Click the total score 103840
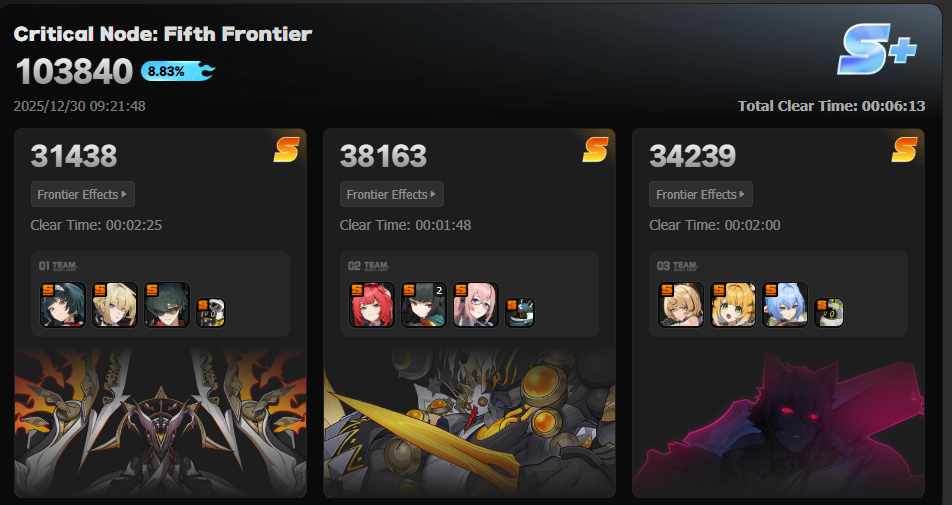Viewport: 952px width, 505px height. point(74,72)
